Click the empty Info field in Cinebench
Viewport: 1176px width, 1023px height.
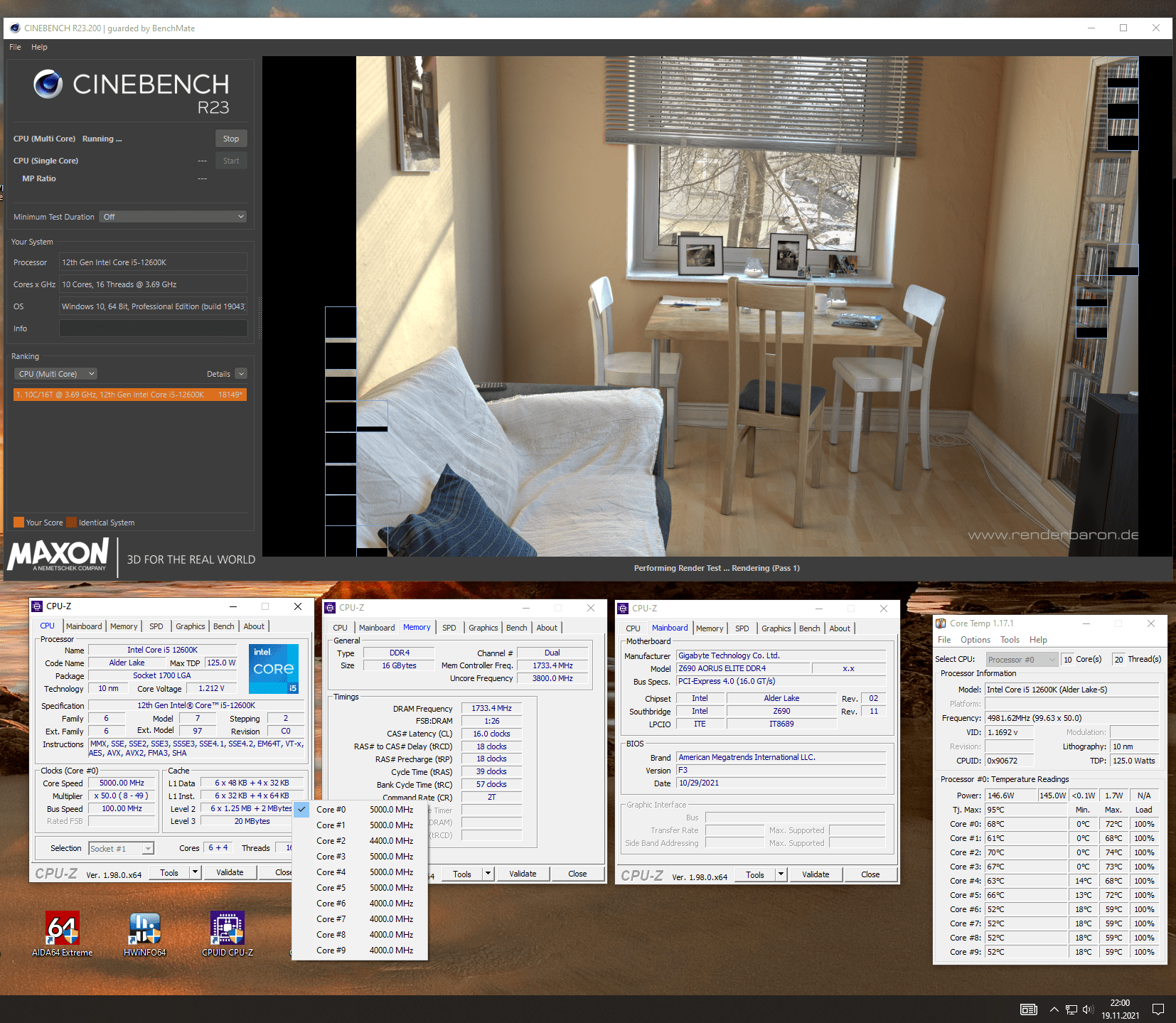pos(154,328)
